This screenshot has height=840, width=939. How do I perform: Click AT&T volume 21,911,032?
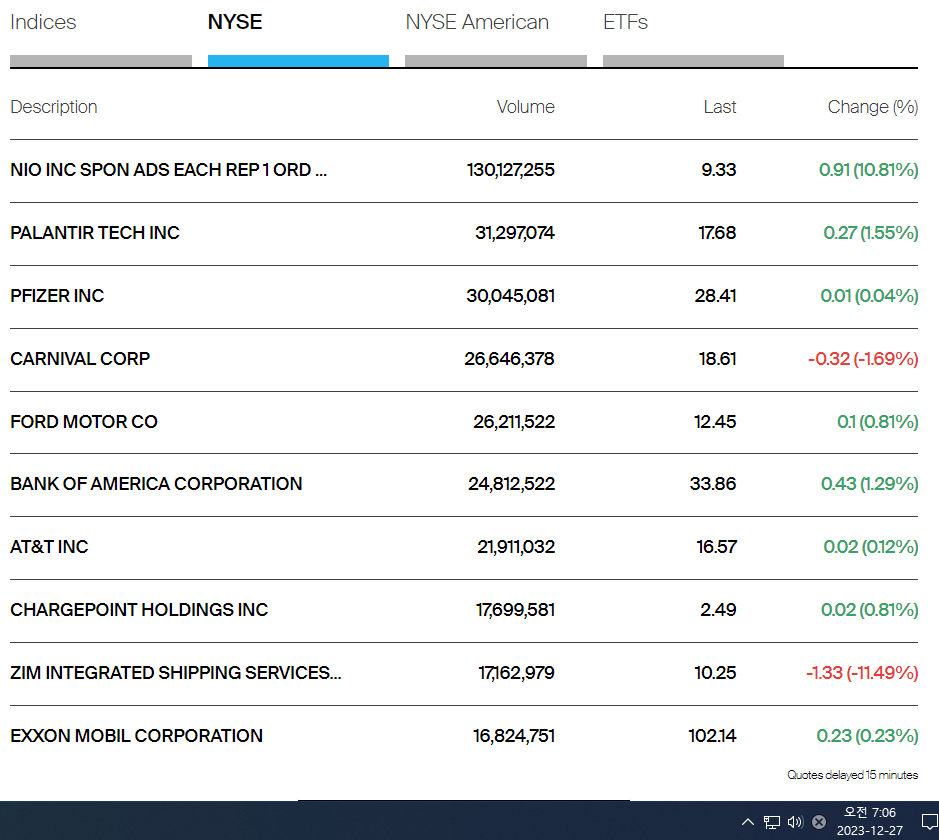pos(516,547)
